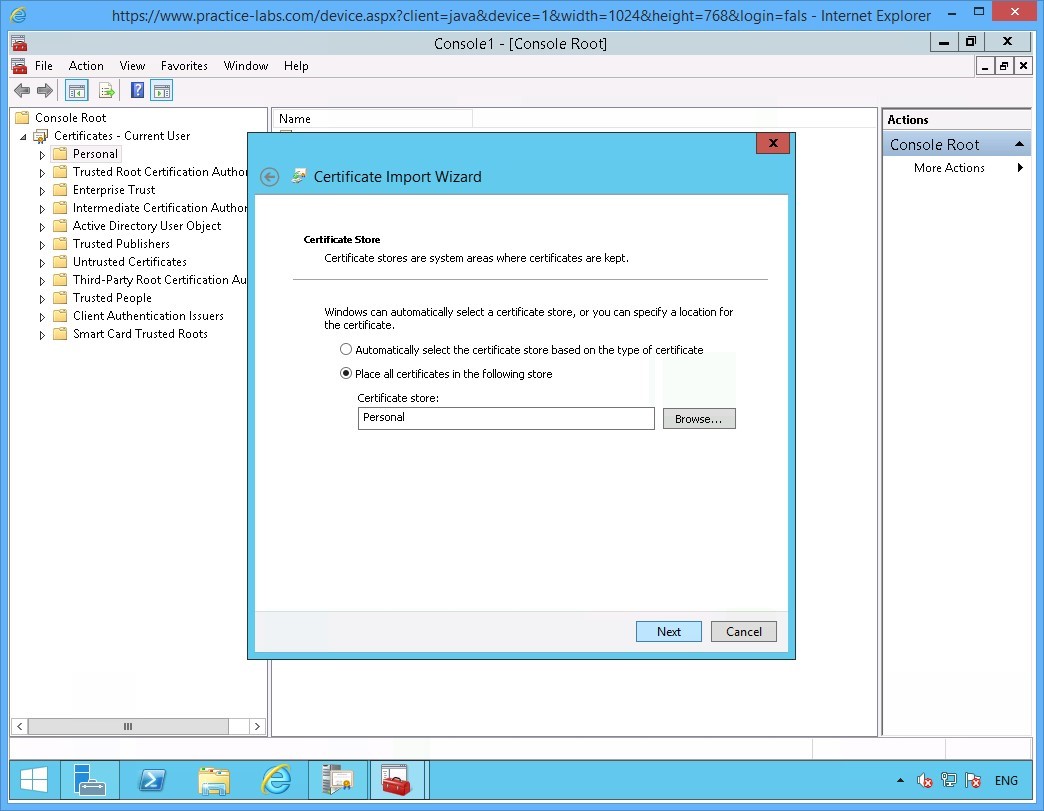The width and height of the screenshot is (1044, 811).
Task: Toggle the Show/Hide Action Pane icon
Action: pyautogui.click(x=162, y=90)
